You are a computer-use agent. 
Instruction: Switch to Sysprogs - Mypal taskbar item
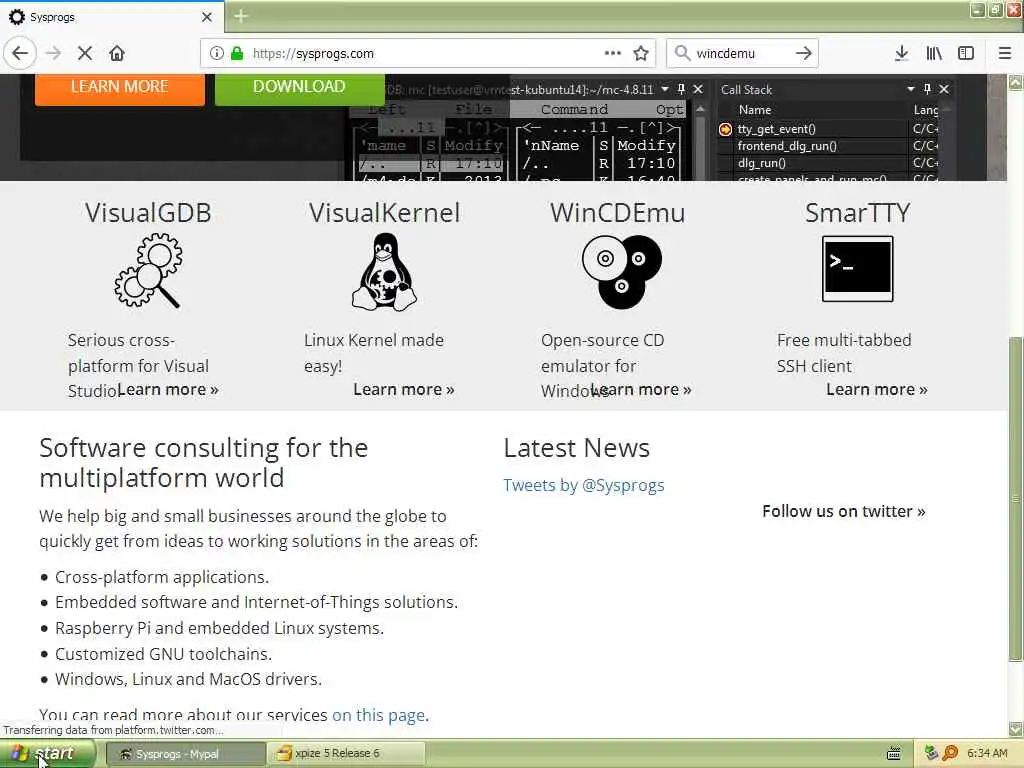pos(185,754)
